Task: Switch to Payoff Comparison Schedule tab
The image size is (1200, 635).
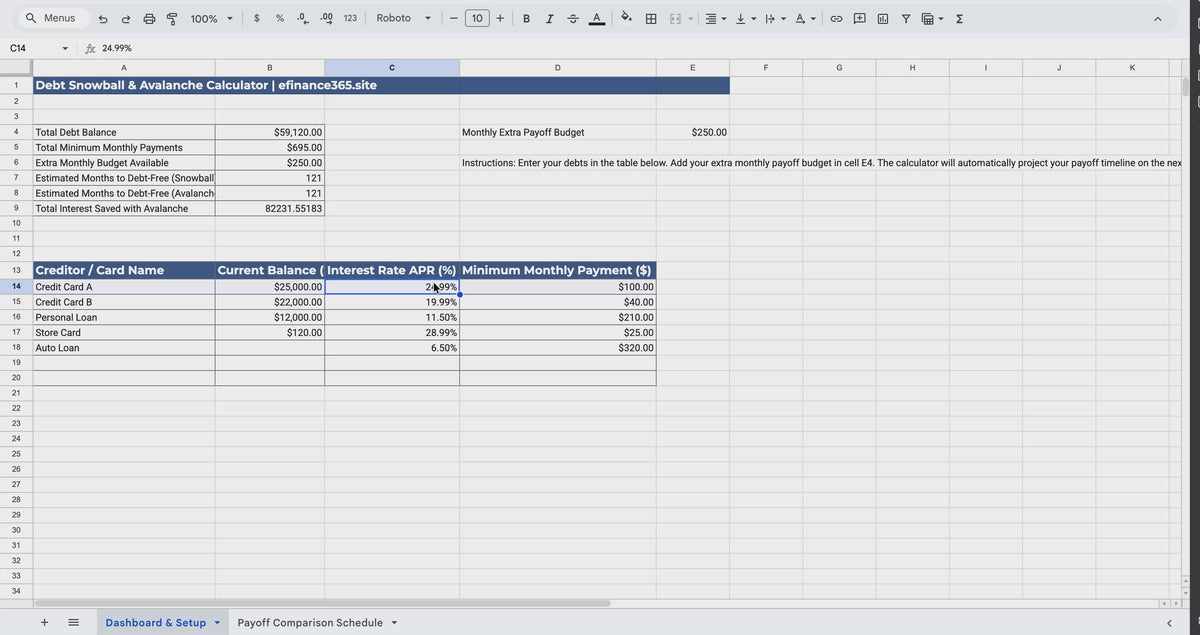Action: (310, 623)
